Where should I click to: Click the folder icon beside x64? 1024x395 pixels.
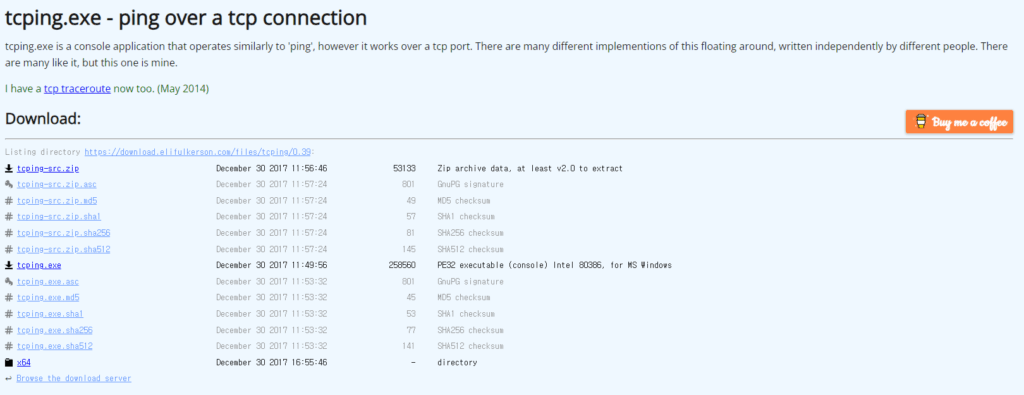pos(8,362)
